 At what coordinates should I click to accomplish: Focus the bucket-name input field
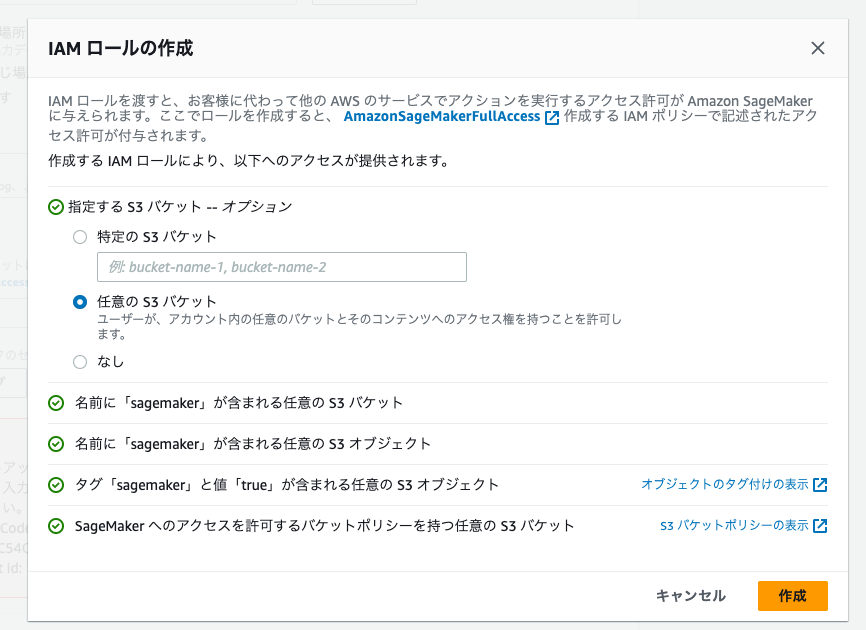tap(282, 267)
